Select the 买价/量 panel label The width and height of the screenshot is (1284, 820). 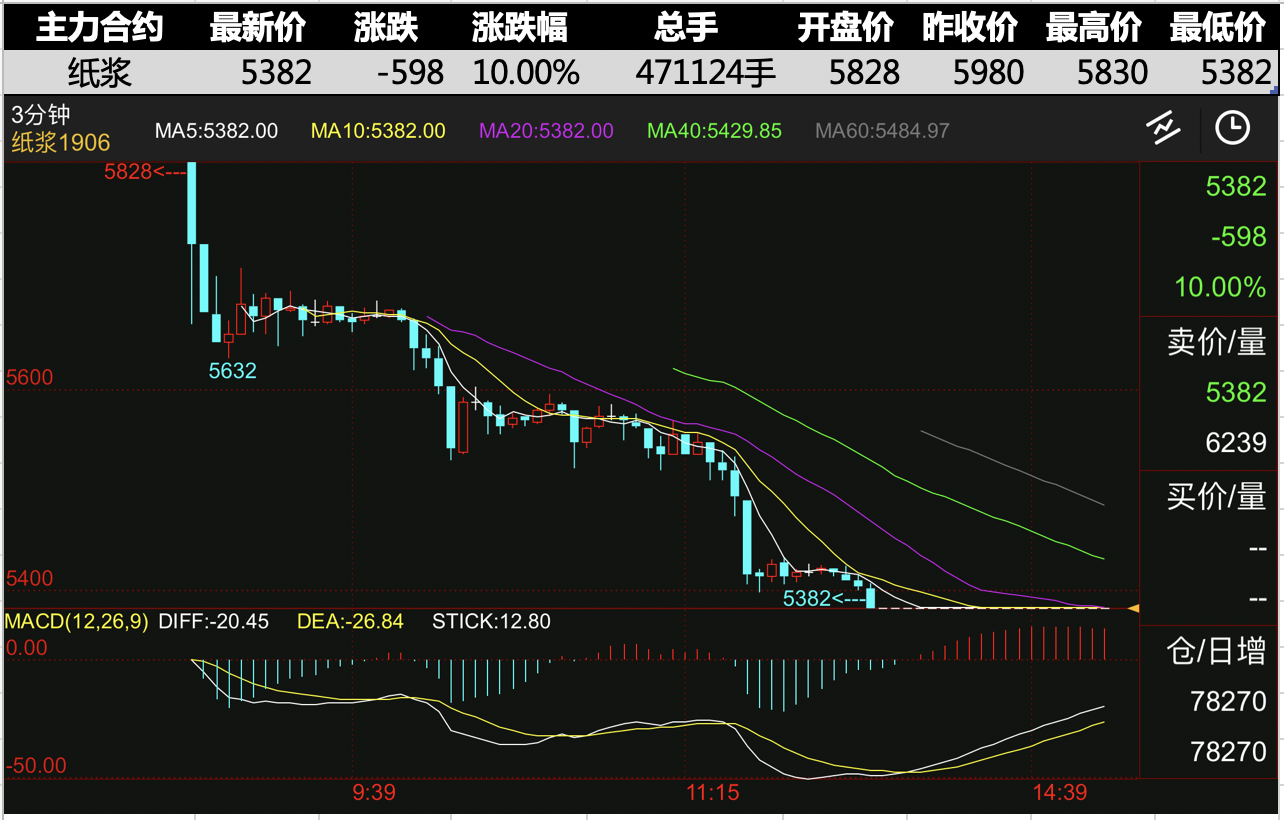coord(1217,496)
